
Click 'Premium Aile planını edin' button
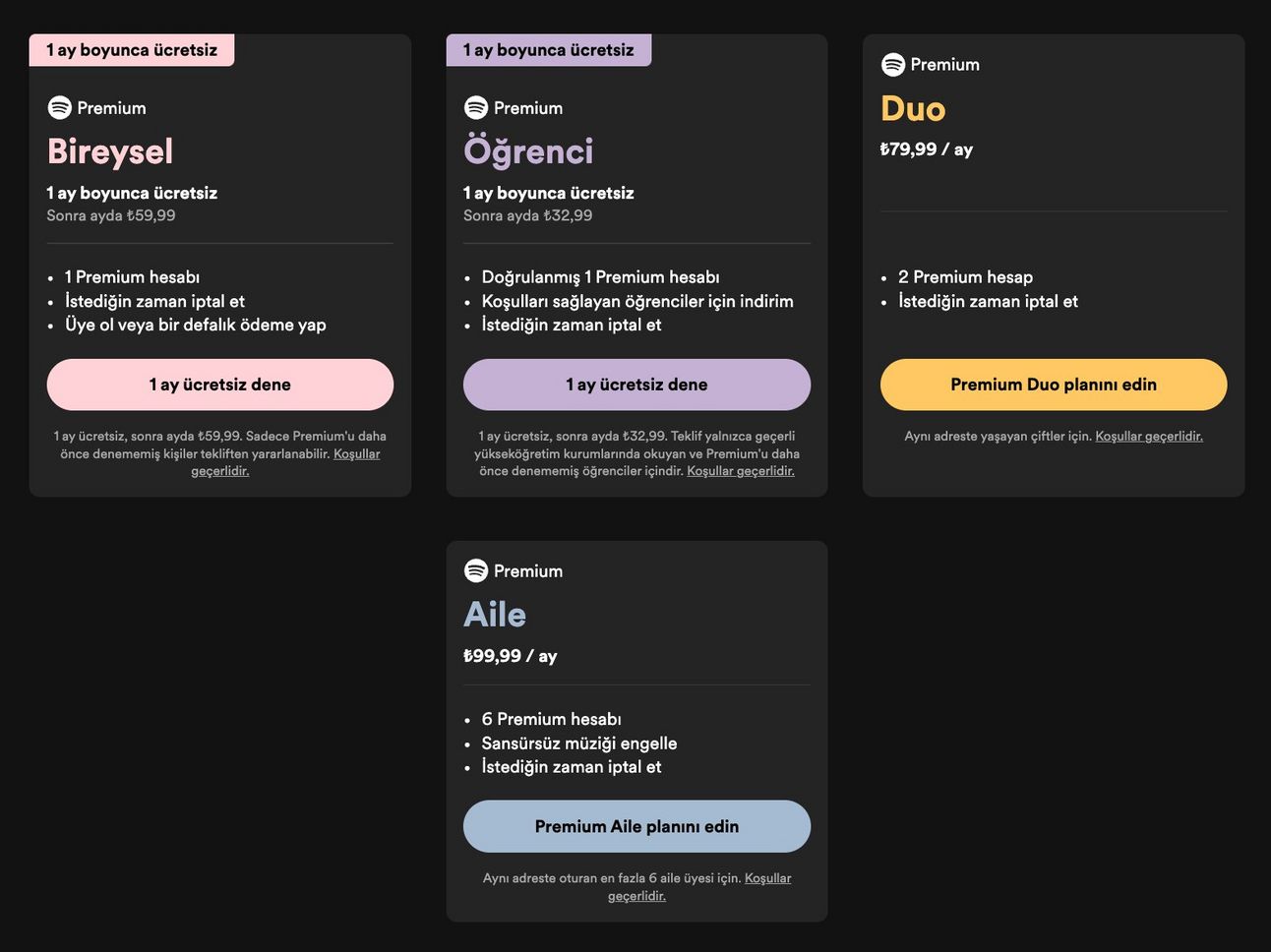pos(636,826)
